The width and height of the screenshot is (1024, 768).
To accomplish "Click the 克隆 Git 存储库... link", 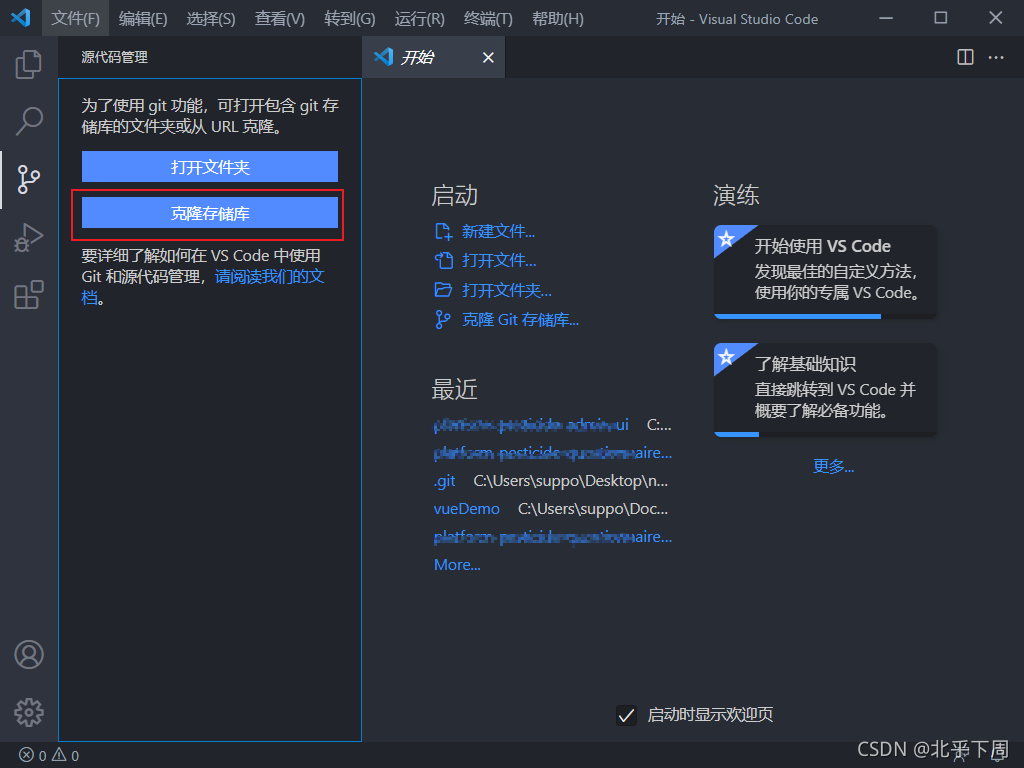I will coord(520,319).
